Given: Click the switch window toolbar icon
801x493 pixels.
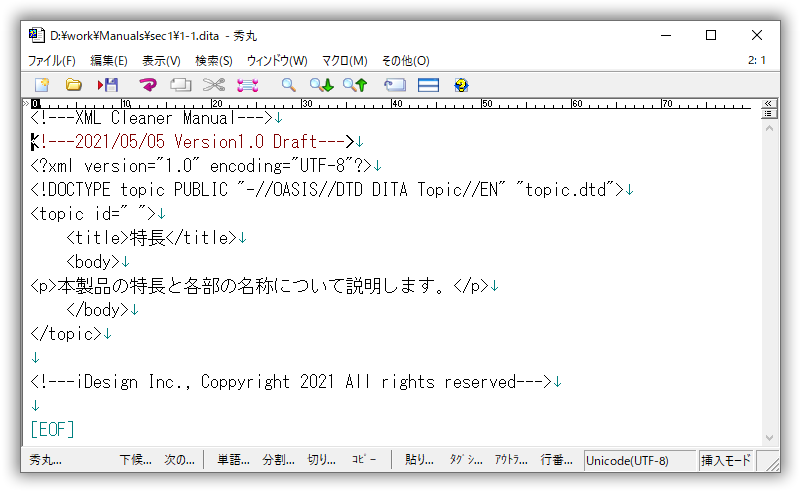Looking at the screenshot, I should click(x=394, y=85).
